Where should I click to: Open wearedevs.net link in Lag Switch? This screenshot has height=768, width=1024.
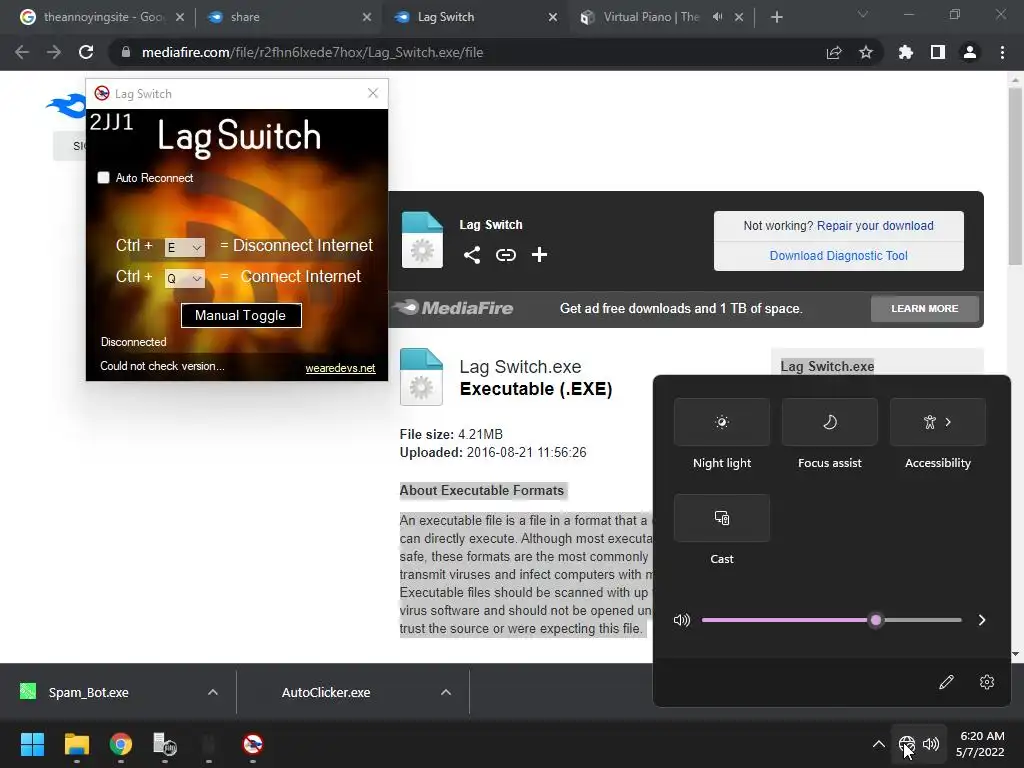[340, 368]
